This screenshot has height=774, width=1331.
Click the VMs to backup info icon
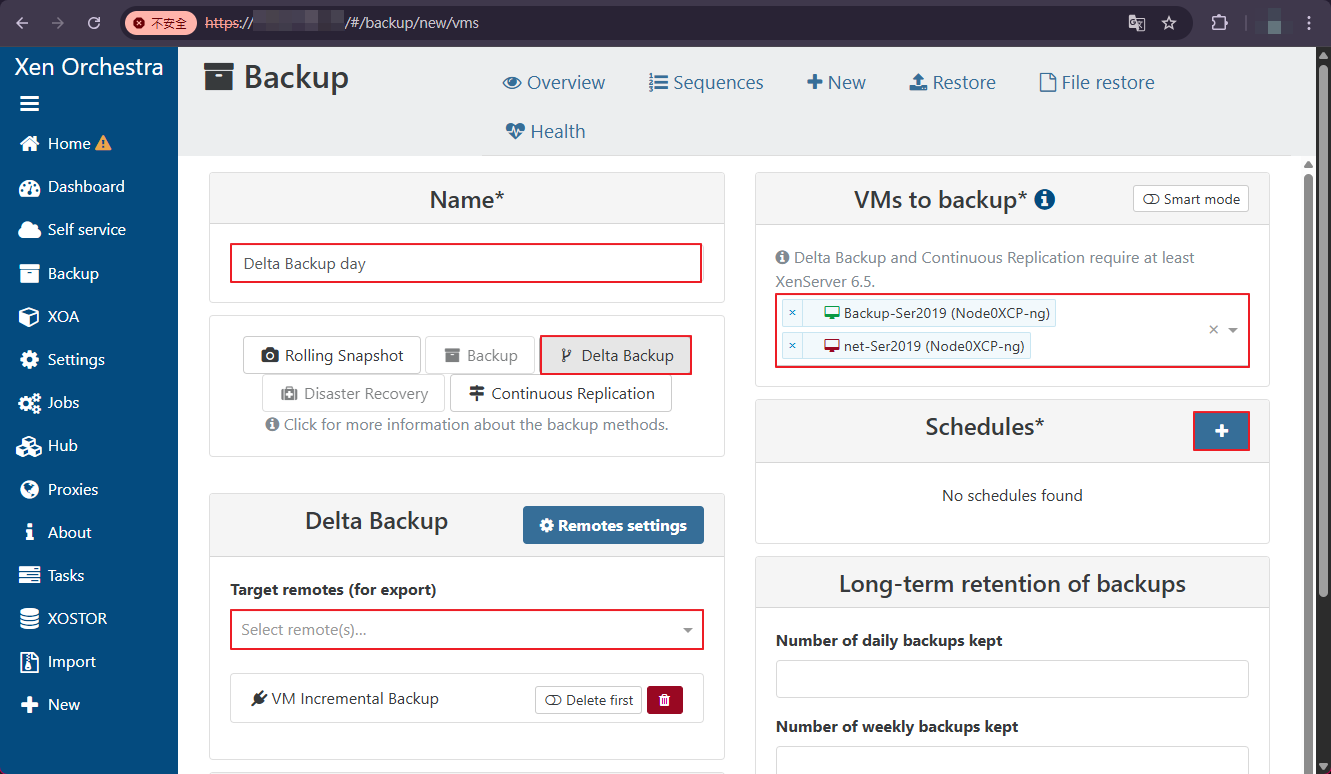point(1045,200)
